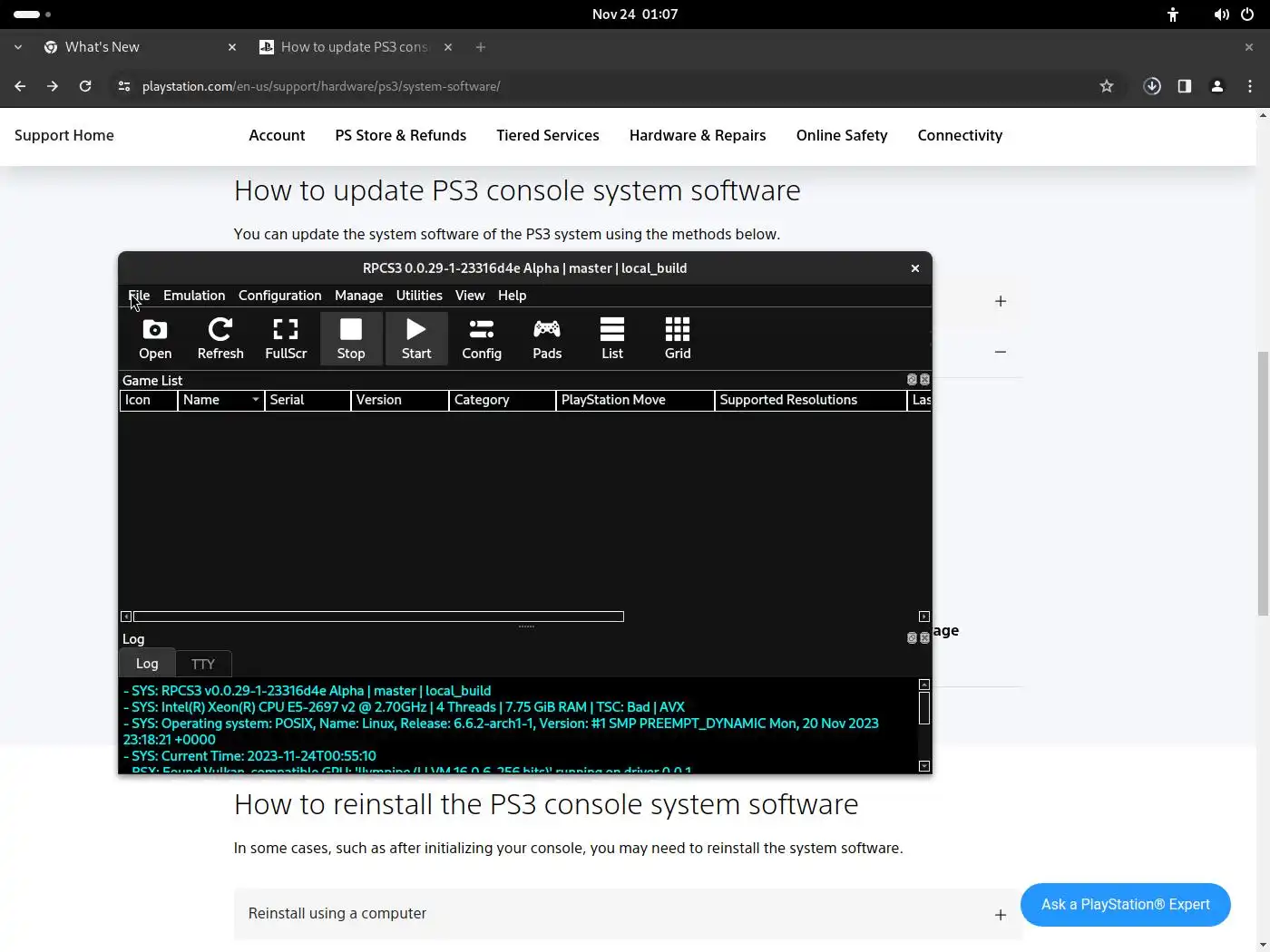This screenshot has height=952, width=1270.
Task: Stop emulation using the Stop button
Action: (x=351, y=338)
